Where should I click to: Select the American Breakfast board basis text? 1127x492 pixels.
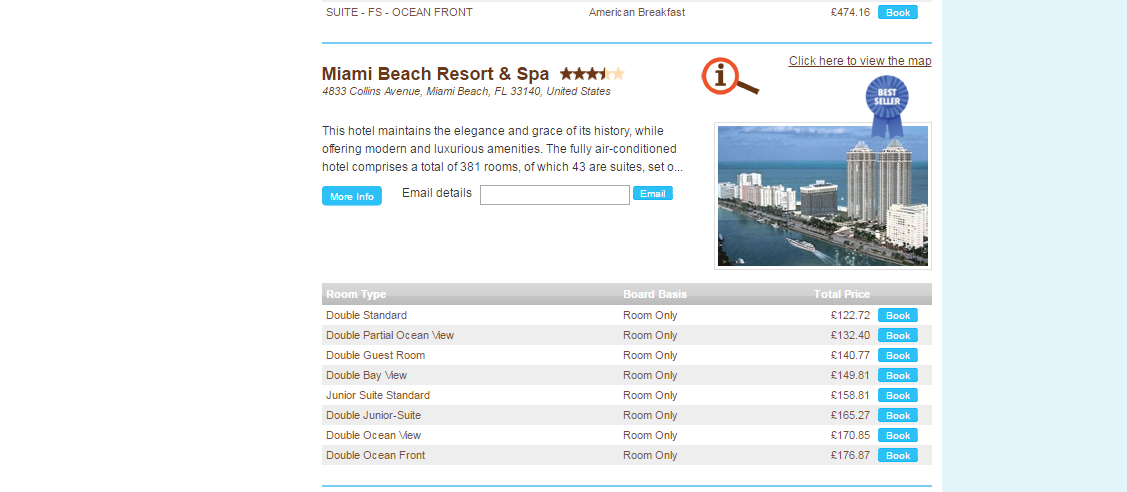pos(637,12)
